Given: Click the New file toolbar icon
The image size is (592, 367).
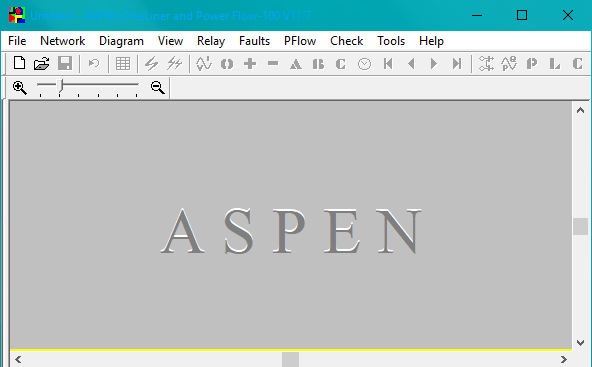Looking at the screenshot, I should 19,63.
